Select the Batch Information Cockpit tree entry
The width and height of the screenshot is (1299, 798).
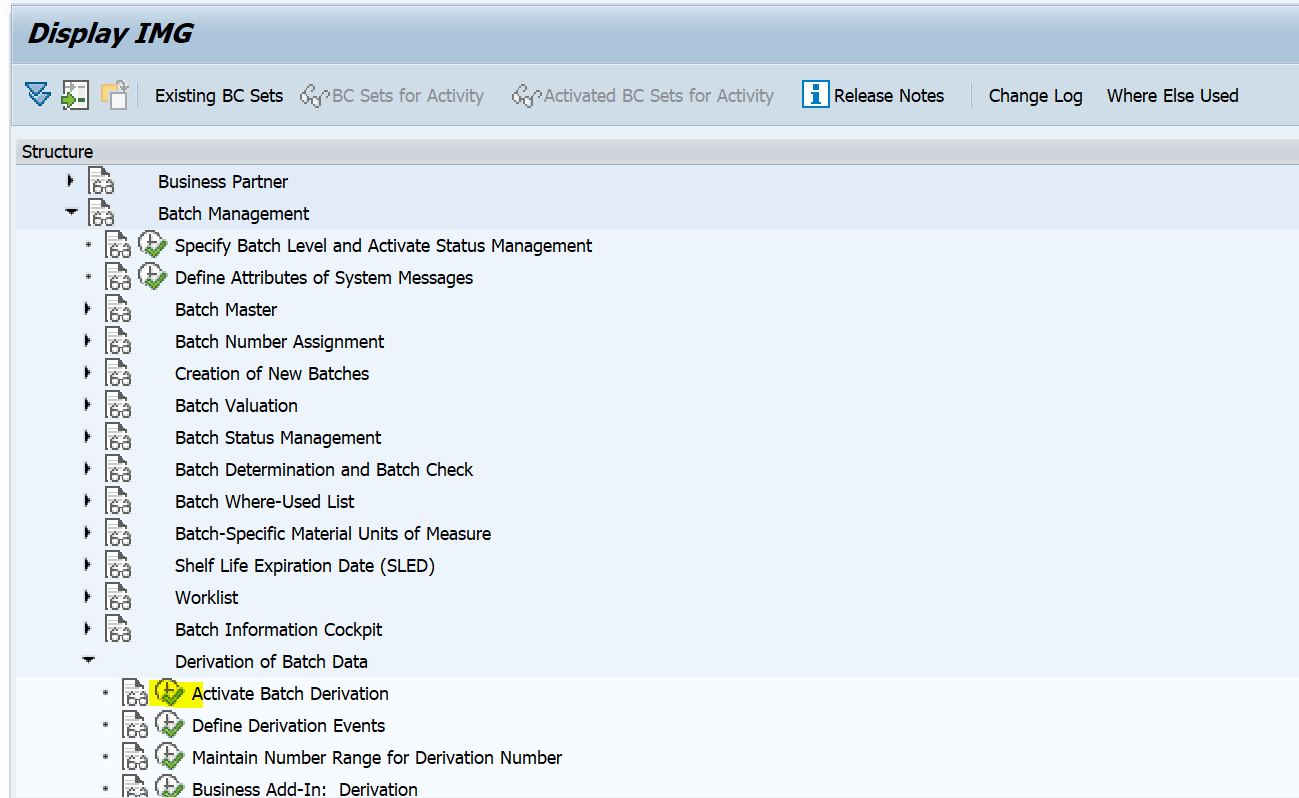(278, 629)
